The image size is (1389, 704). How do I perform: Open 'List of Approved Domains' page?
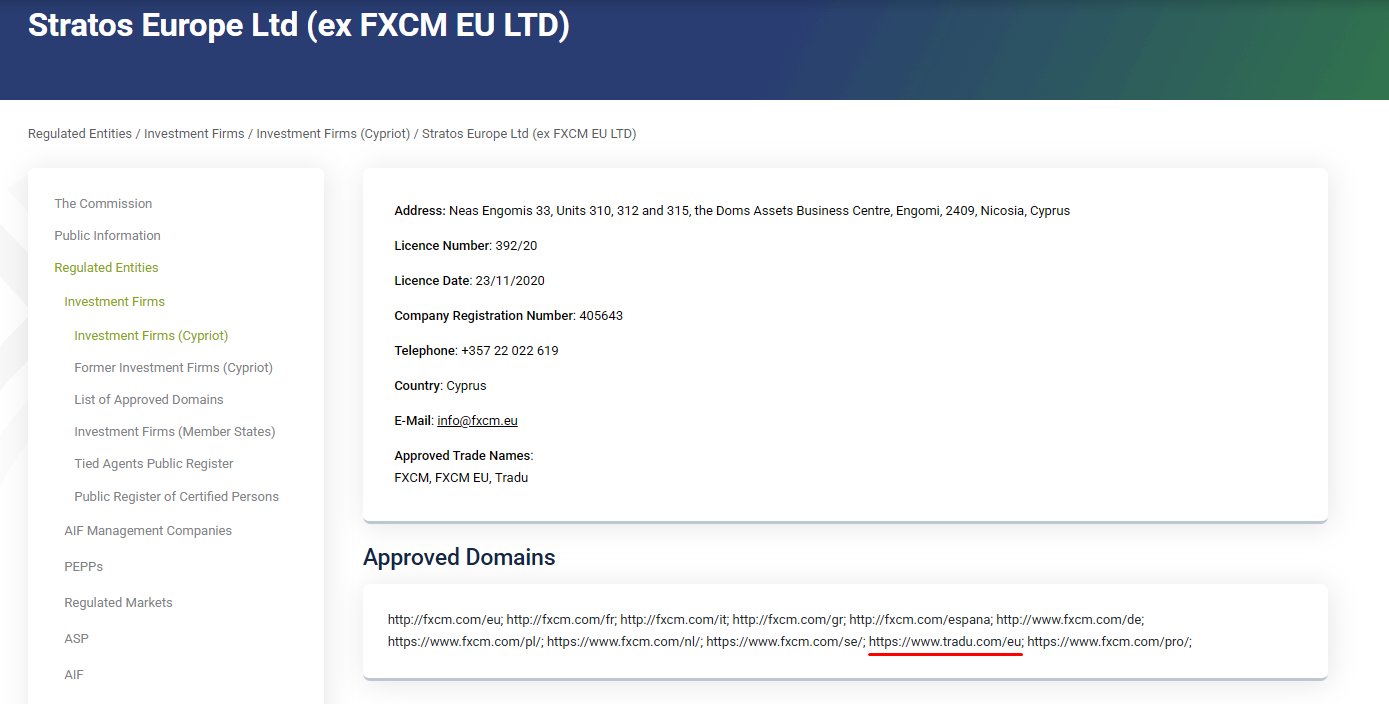148,400
